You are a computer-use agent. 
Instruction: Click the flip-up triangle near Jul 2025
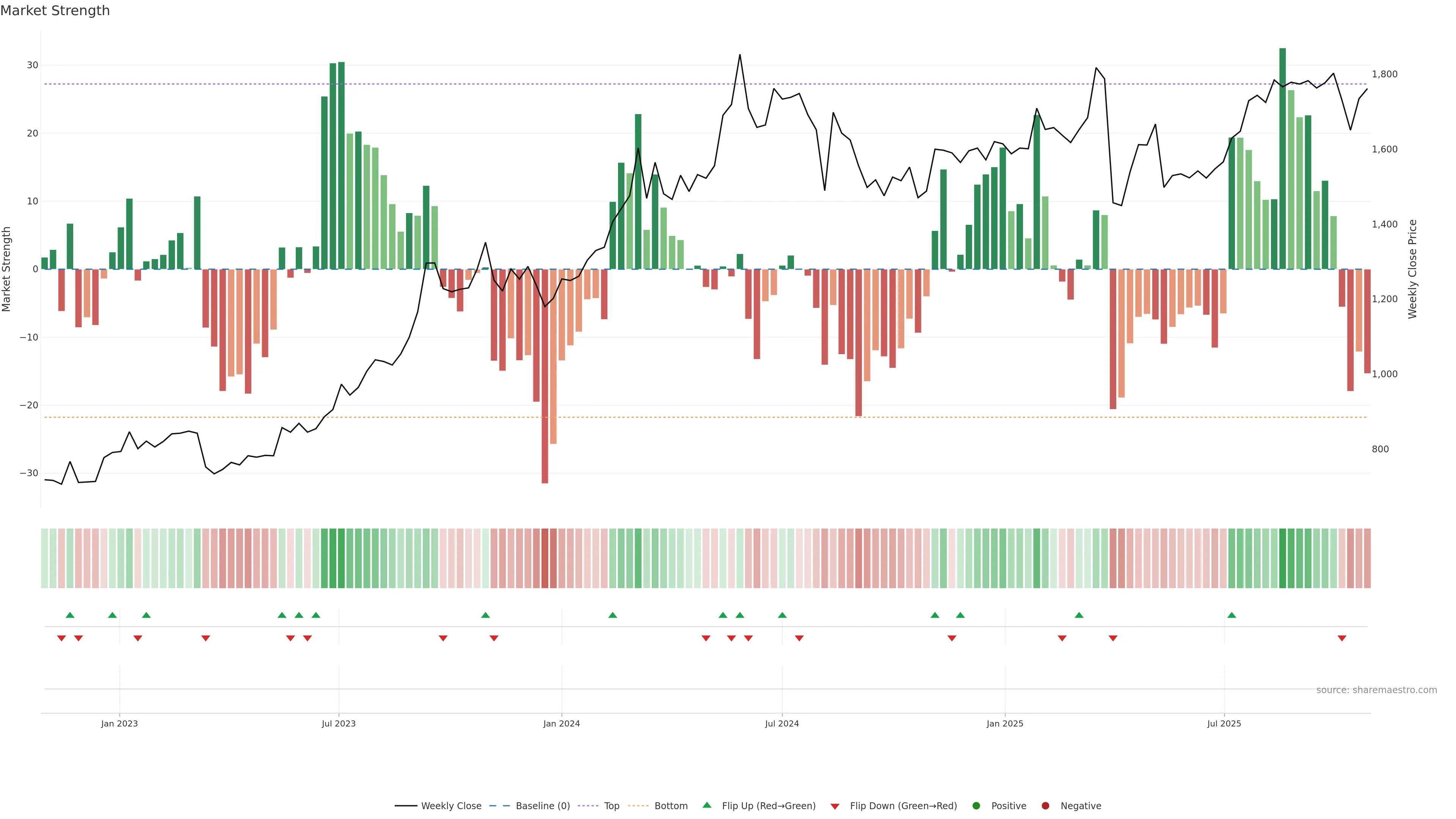(1232, 615)
